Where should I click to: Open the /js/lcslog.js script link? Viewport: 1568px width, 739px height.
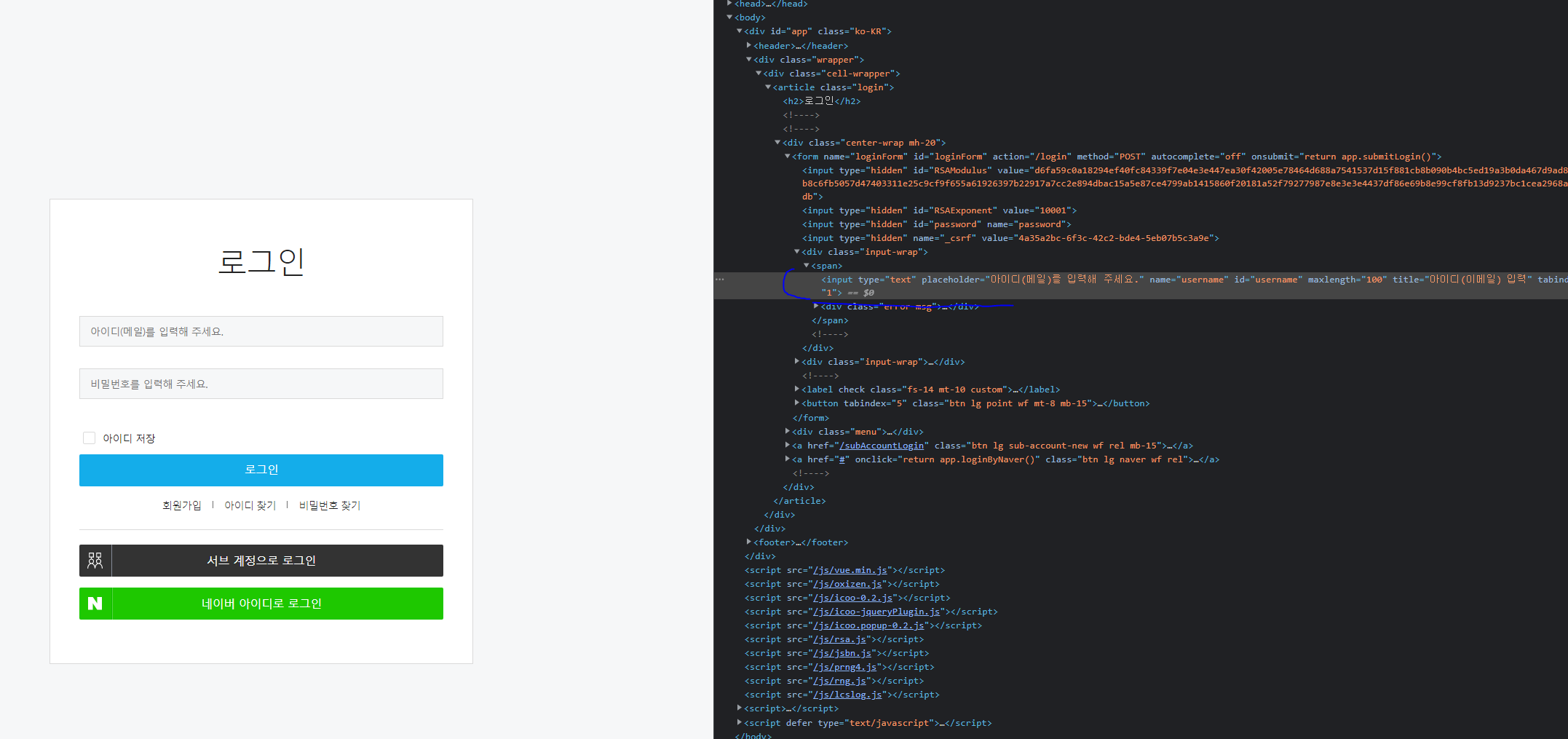(x=847, y=695)
